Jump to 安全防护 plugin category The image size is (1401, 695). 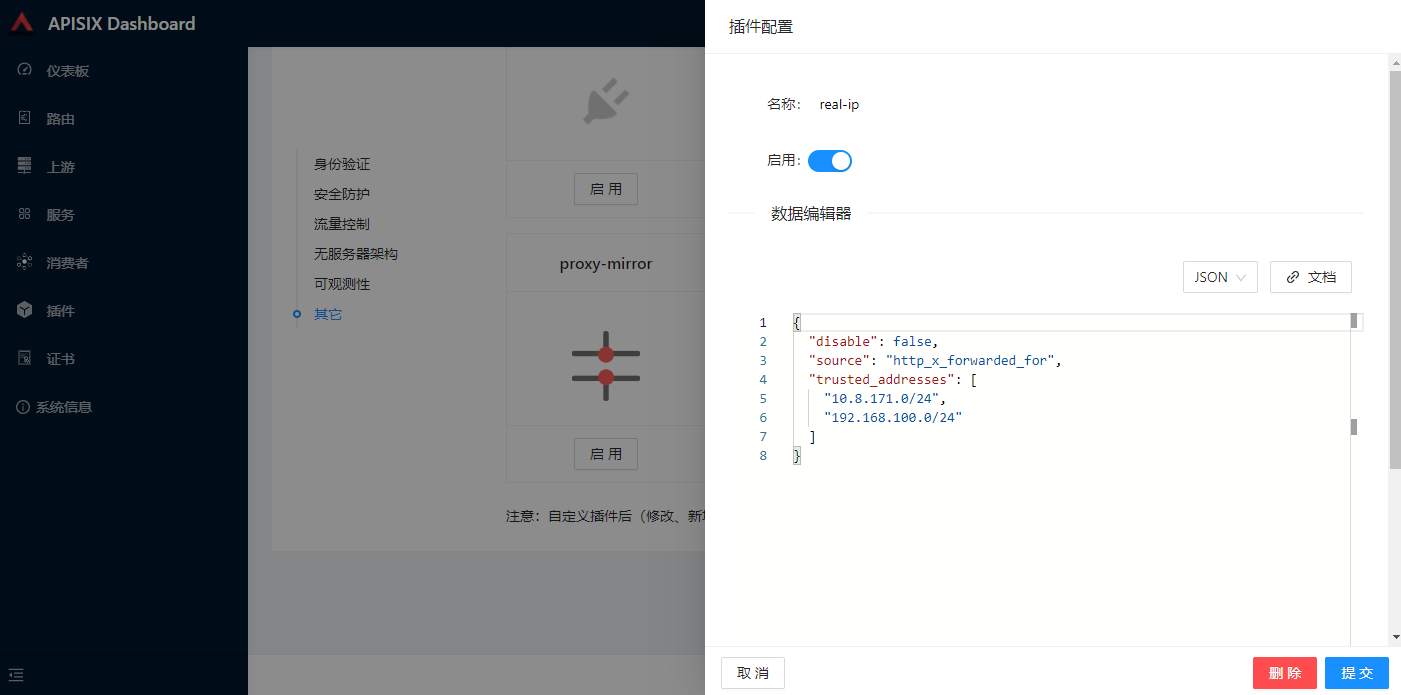tap(342, 194)
